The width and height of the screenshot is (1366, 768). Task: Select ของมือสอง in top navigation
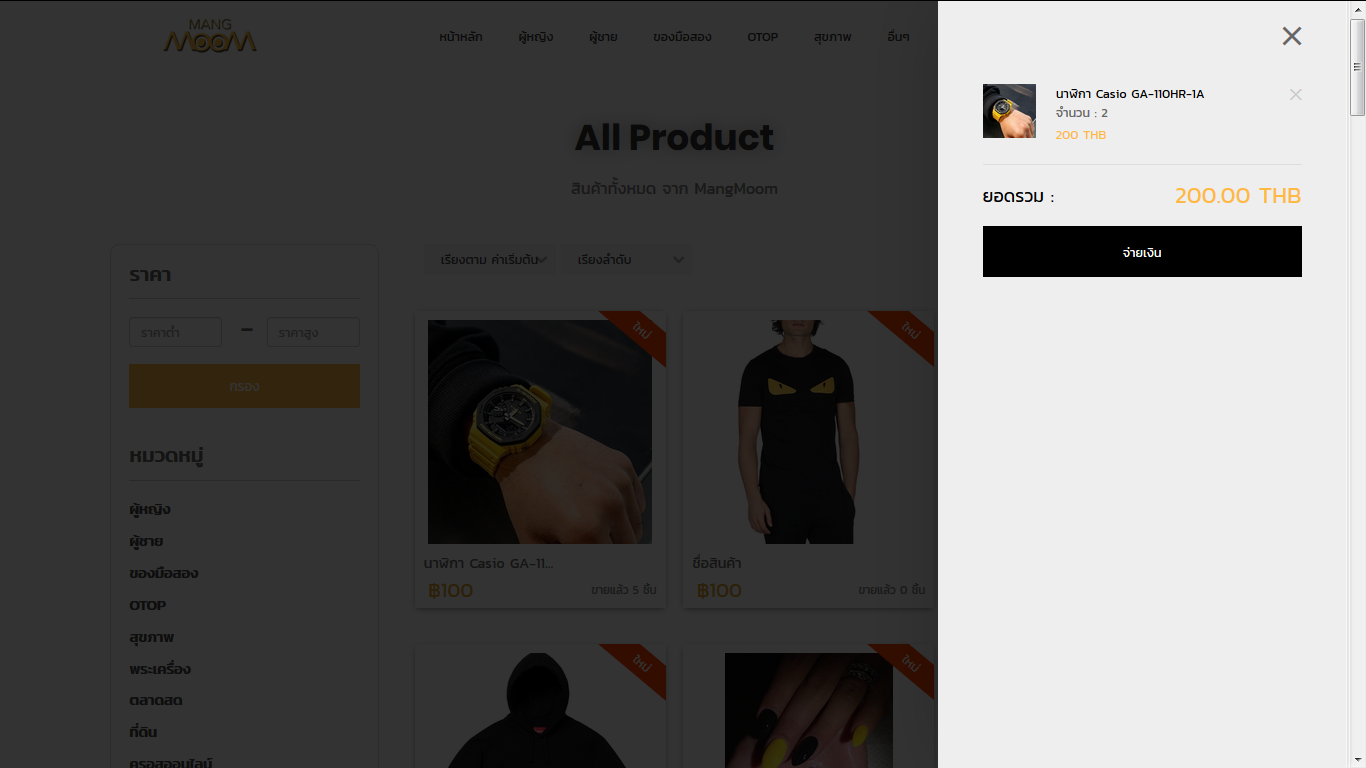click(682, 37)
